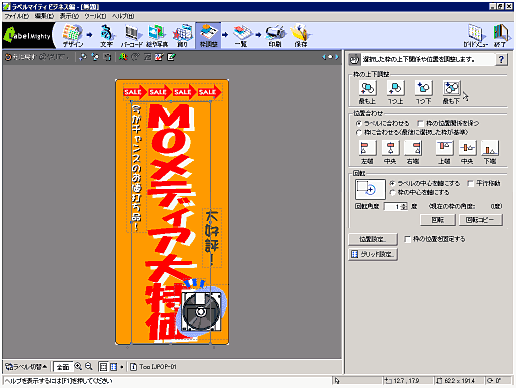
Task: Expand the ラベル切替 (Label Switch) menu
Action: tap(26, 367)
